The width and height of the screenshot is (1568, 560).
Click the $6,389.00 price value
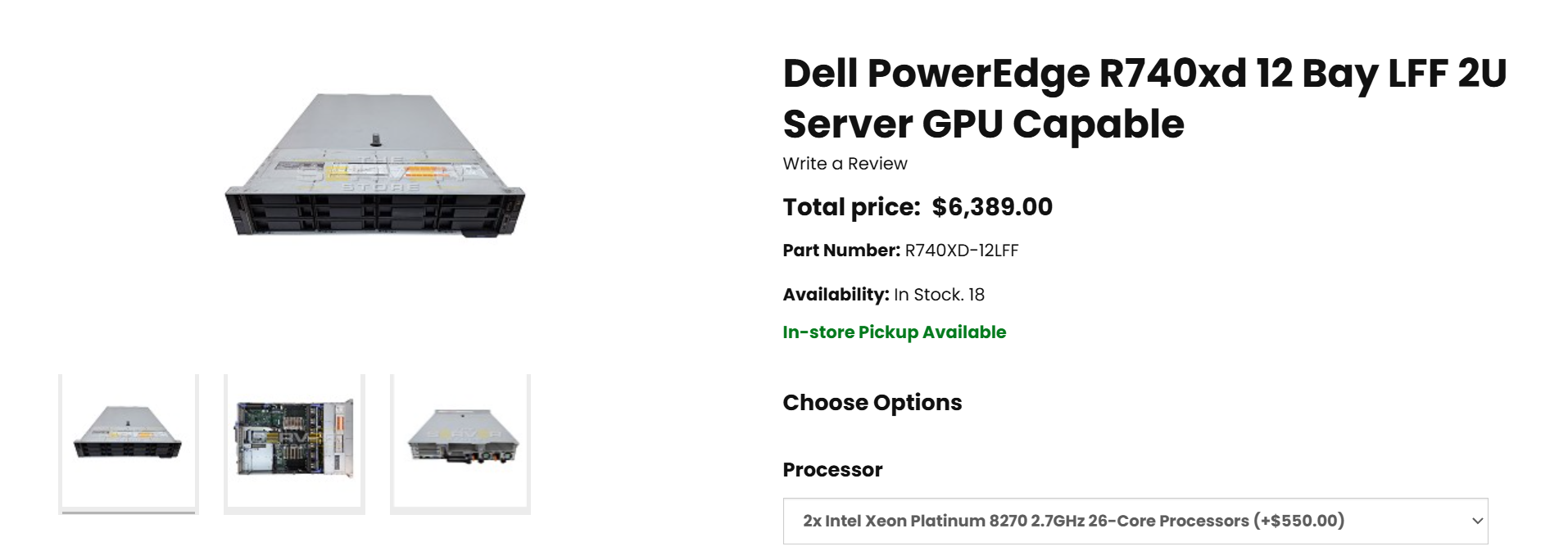(x=992, y=207)
